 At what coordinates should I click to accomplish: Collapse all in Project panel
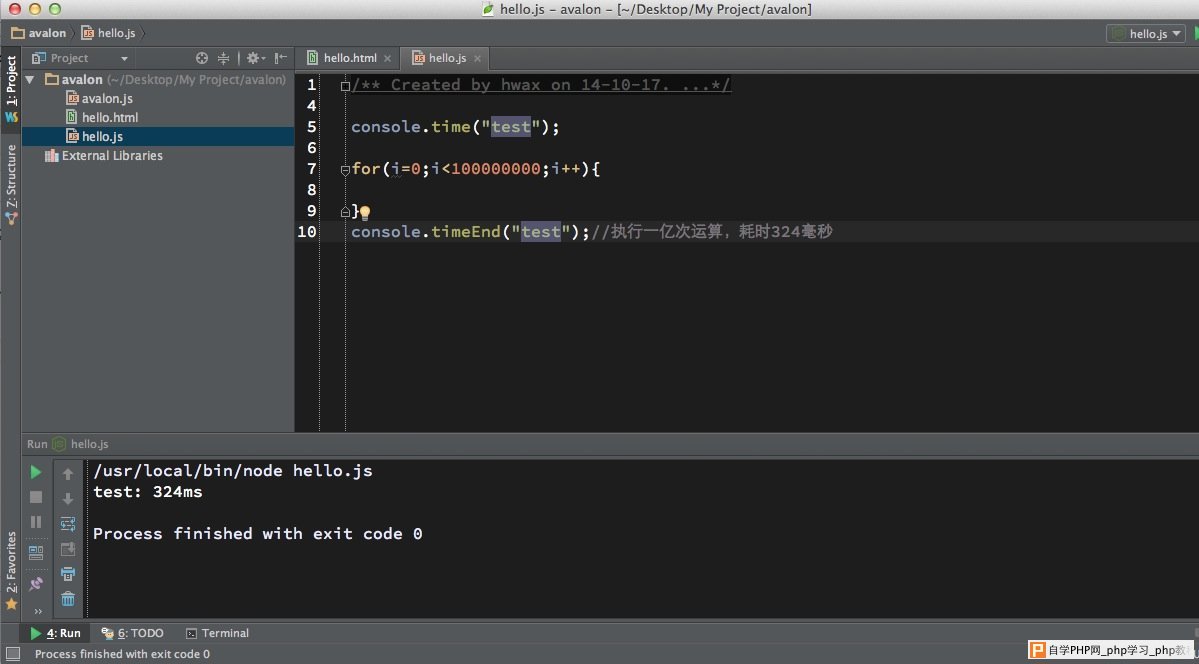click(223, 58)
